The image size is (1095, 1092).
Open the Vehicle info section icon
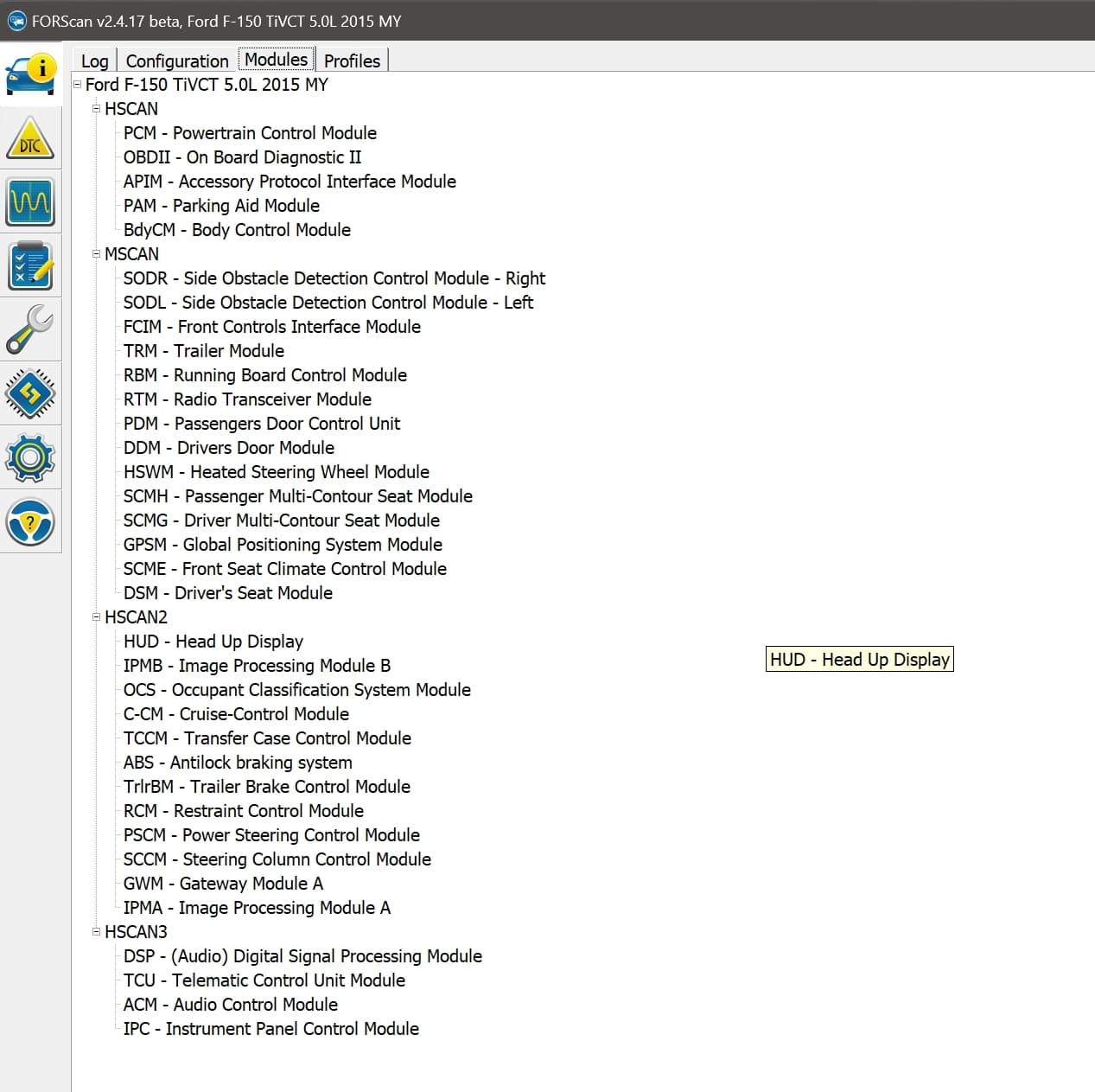pos(30,73)
